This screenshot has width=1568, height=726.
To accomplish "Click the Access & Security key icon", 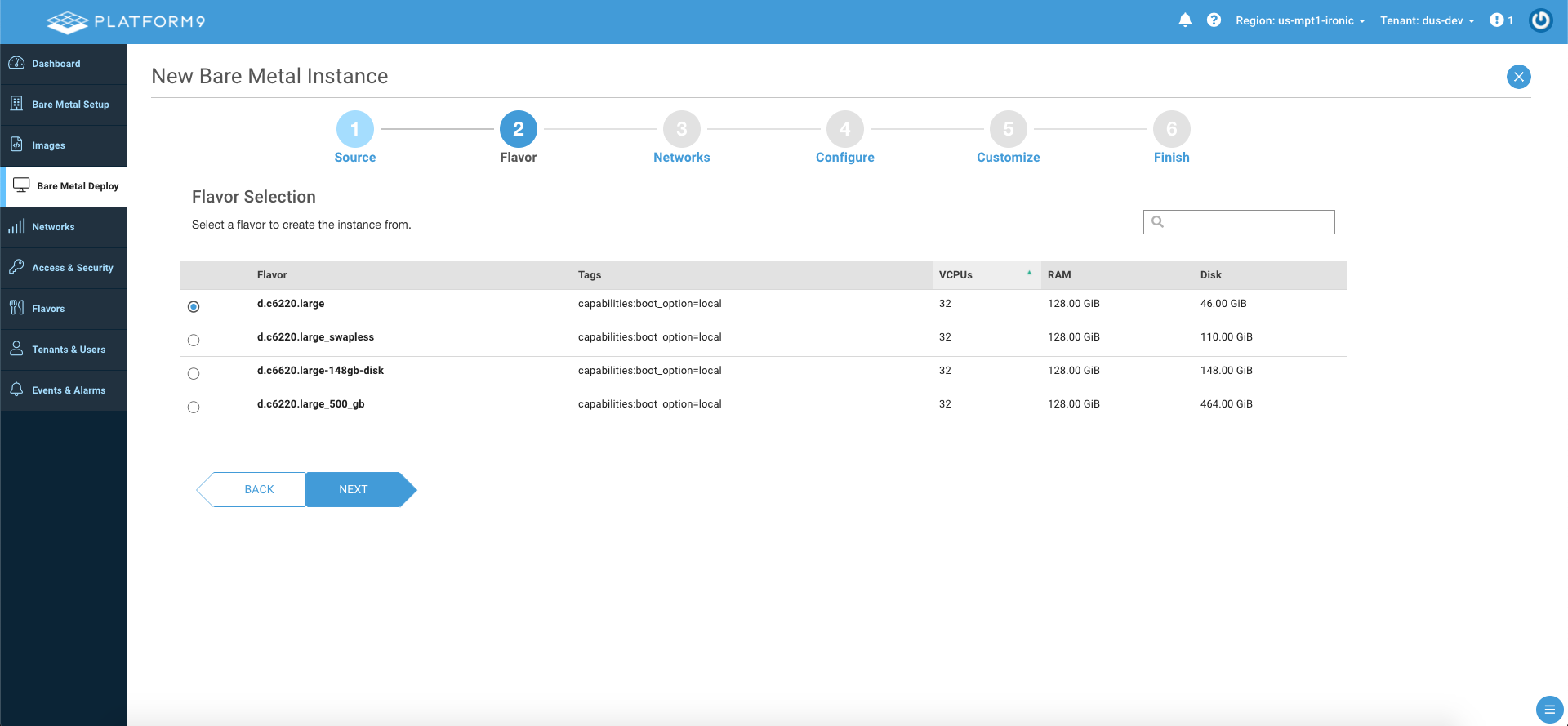I will click(x=16, y=267).
